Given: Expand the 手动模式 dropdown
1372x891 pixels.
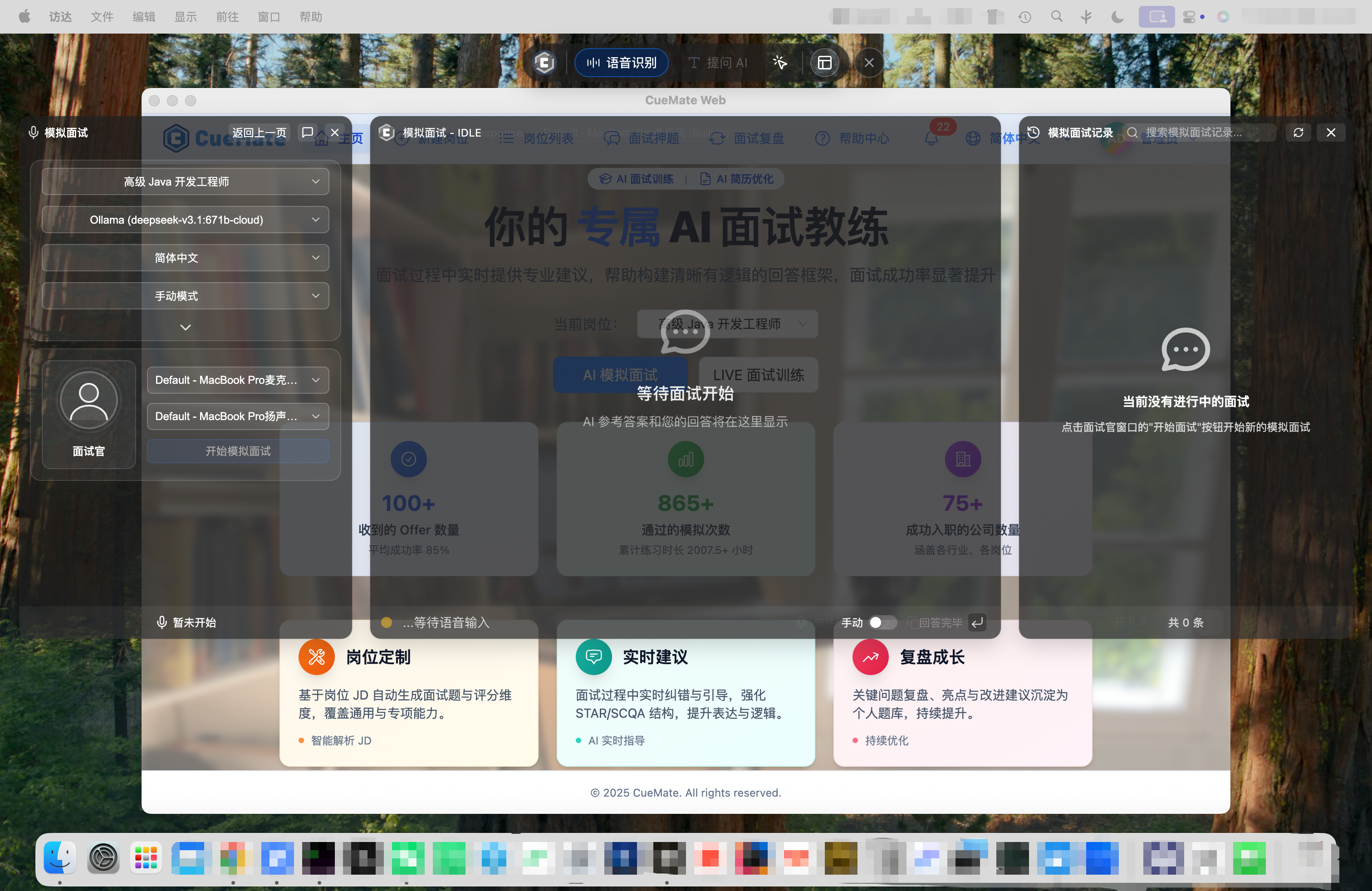Looking at the screenshot, I should pyautogui.click(x=185, y=296).
